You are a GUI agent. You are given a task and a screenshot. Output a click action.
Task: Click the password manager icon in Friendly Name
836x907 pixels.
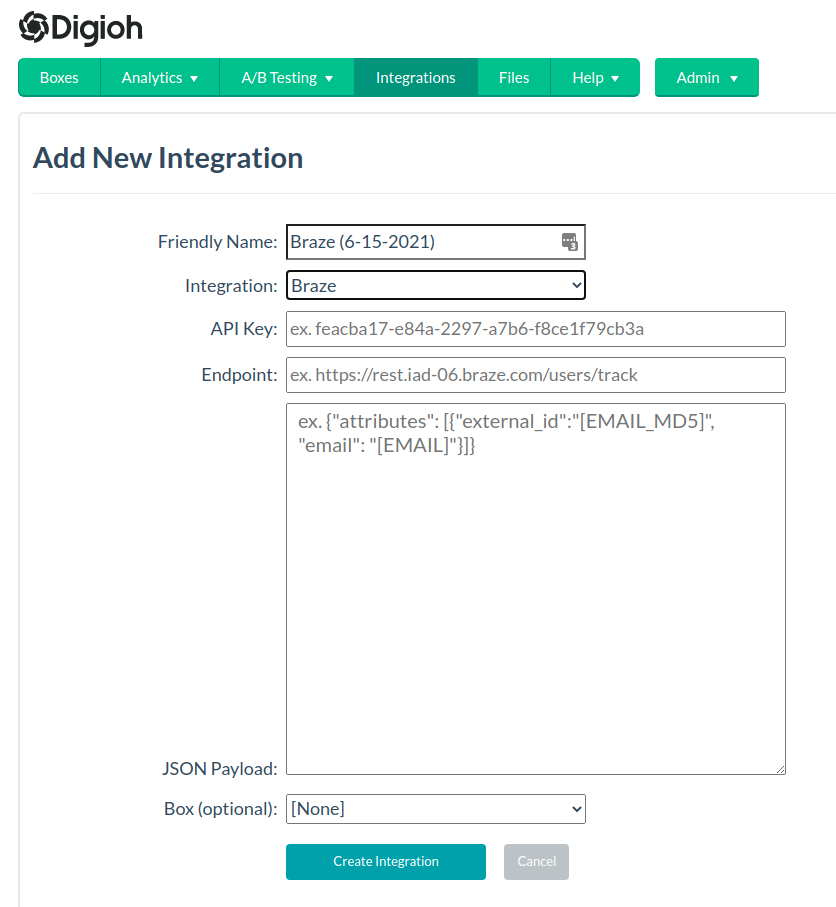pos(569,242)
